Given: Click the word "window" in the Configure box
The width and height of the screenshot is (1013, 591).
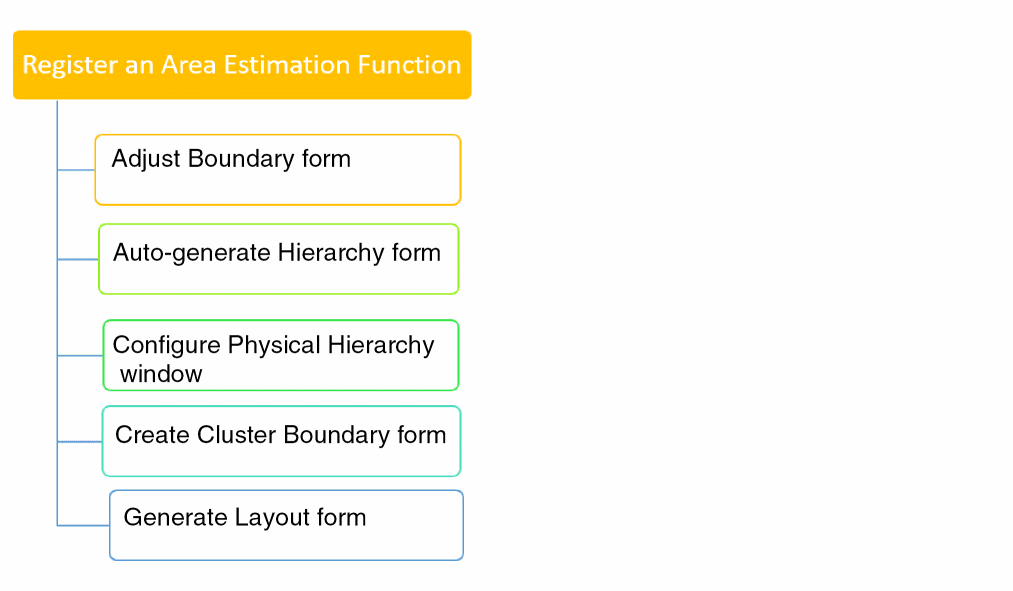Looking at the screenshot, I should pyautogui.click(x=161, y=374).
